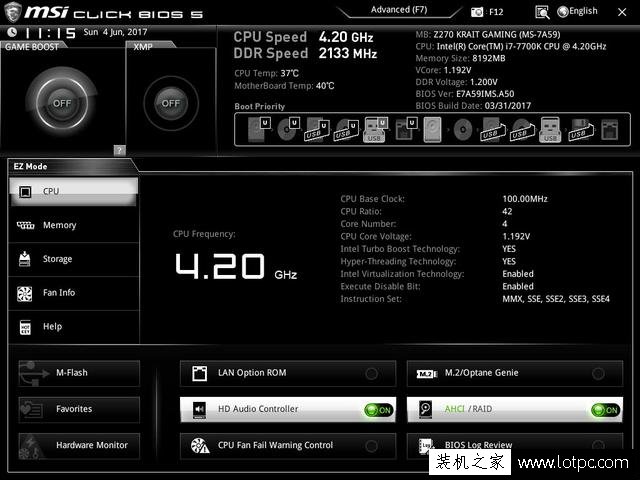Open BIOS Log Review
The width and height of the screenshot is (640, 480).
tap(515, 444)
